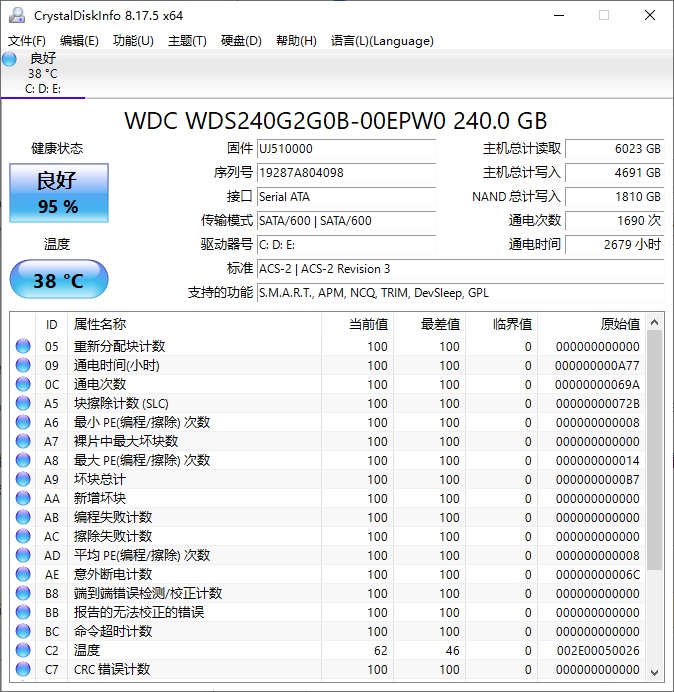The height and width of the screenshot is (692, 674).
Task: Click status orb for BC 命令超时计数
Action: tap(23, 631)
